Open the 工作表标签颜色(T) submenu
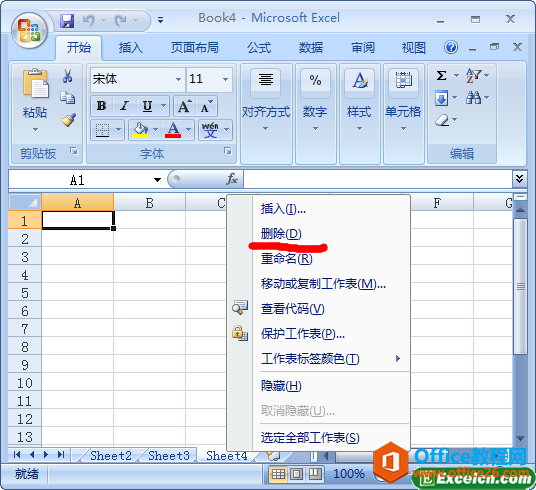 coord(319,359)
